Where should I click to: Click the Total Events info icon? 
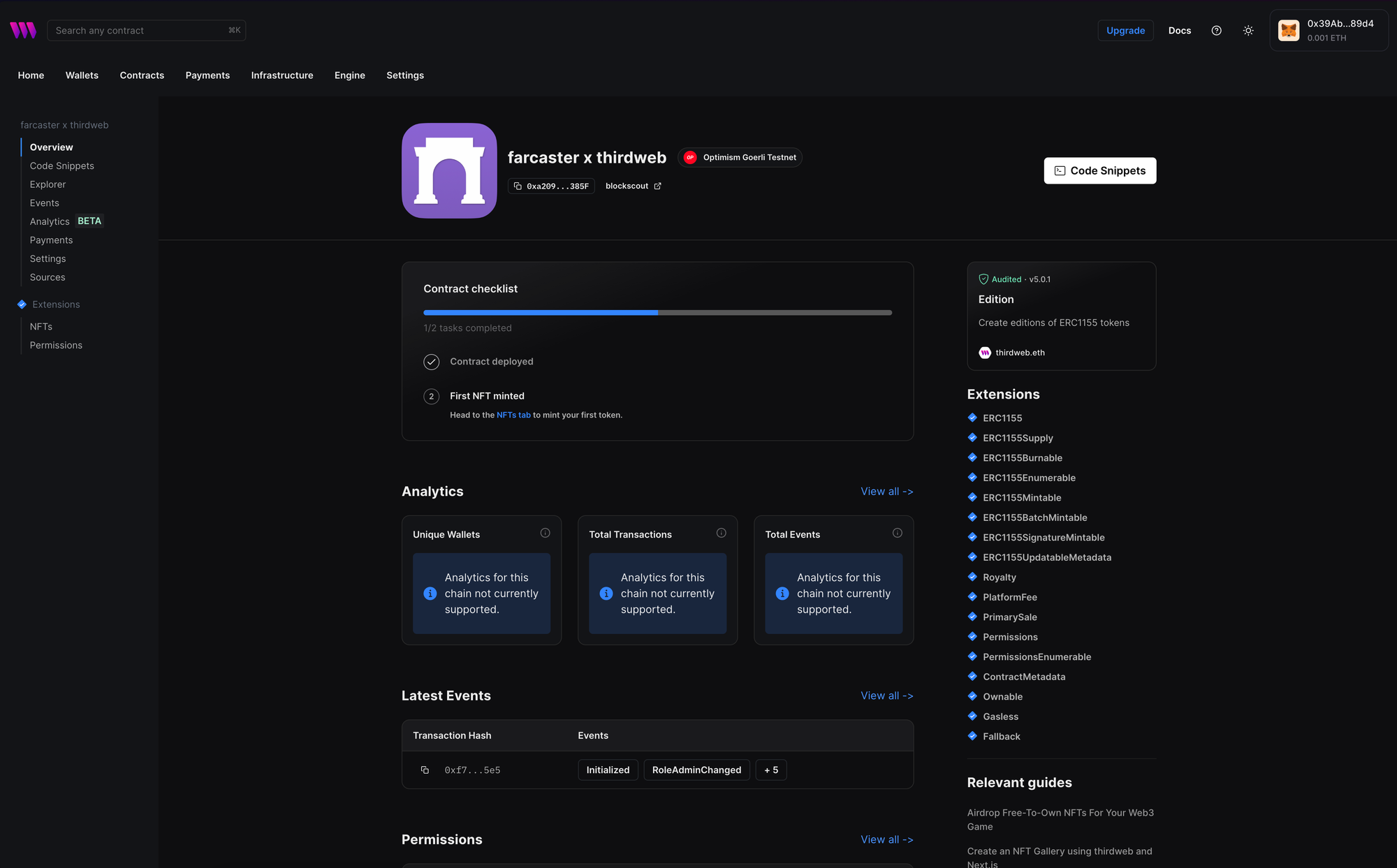[897, 533]
